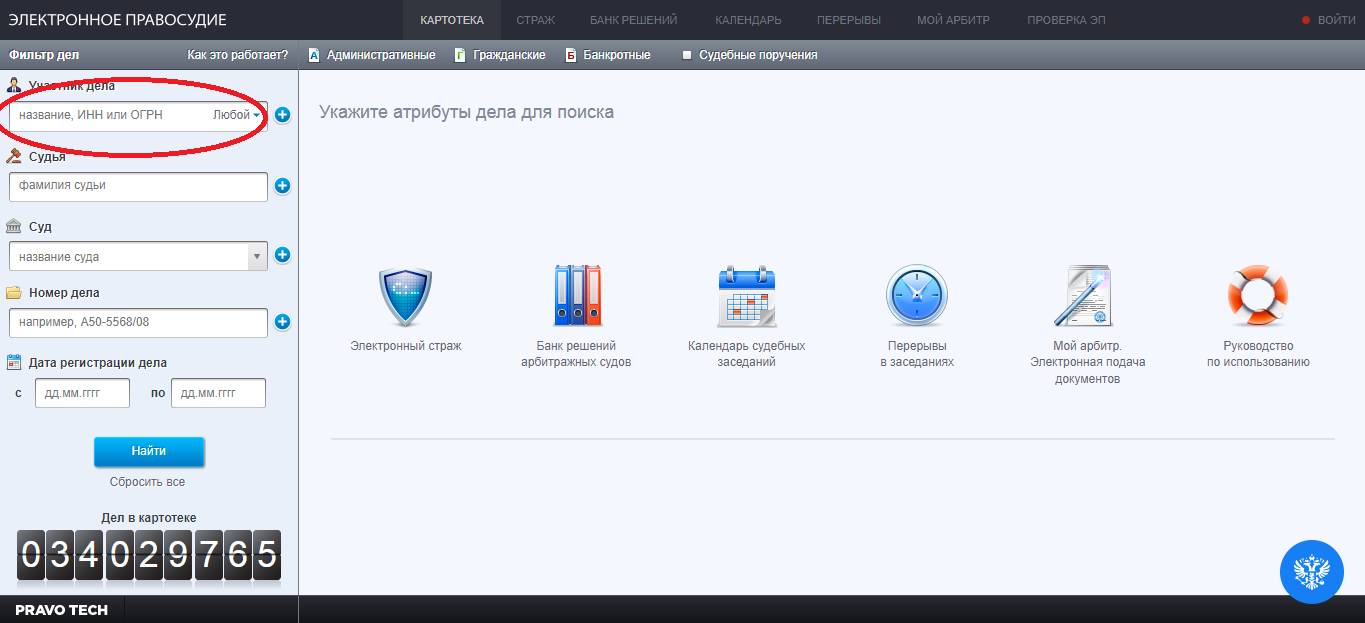Viewport: 1365px width, 623px height.
Task: Click the Сбросить все reset link
Action: tap(148, 482)
